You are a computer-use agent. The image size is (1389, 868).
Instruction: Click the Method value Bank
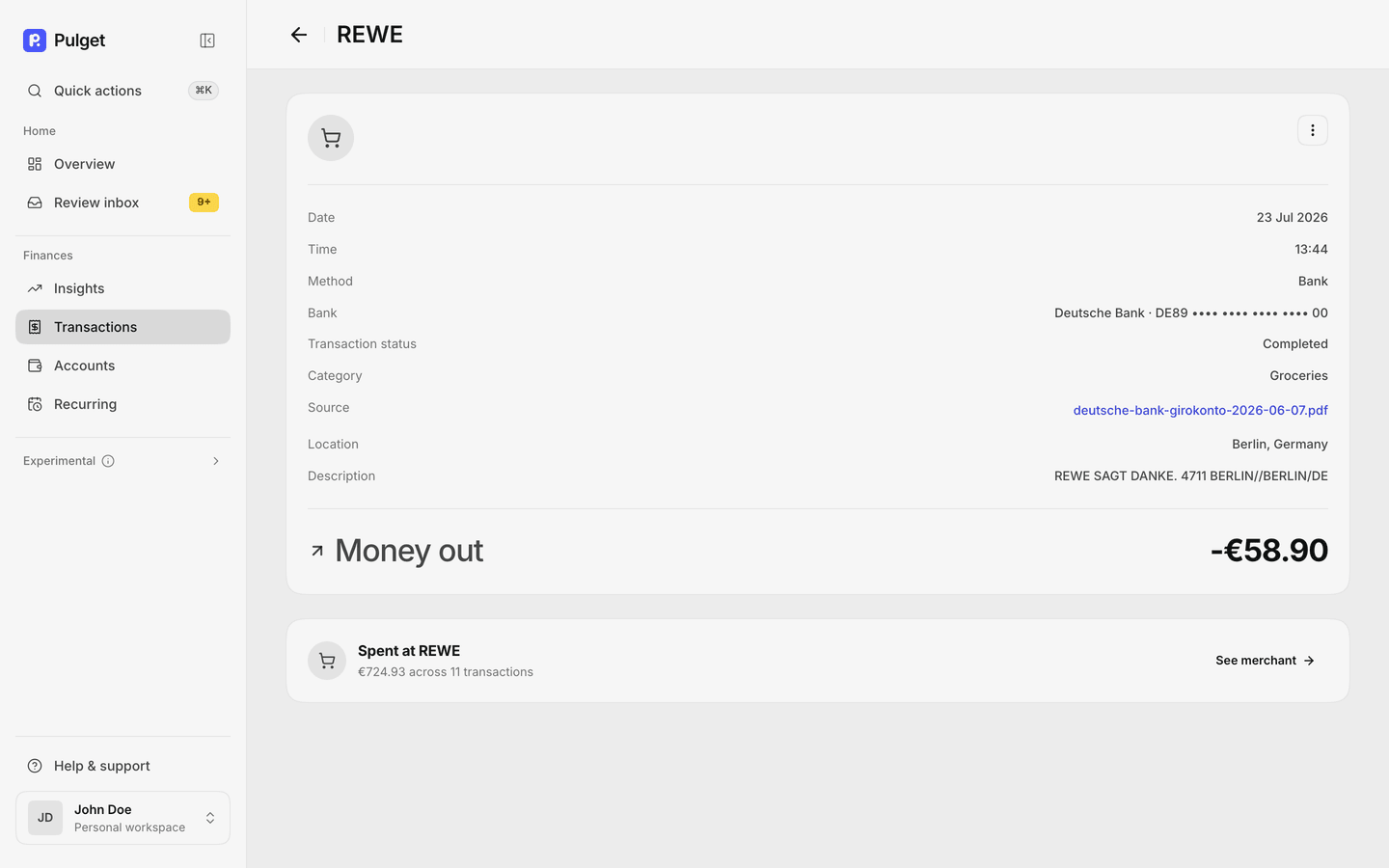[1313, 282]
